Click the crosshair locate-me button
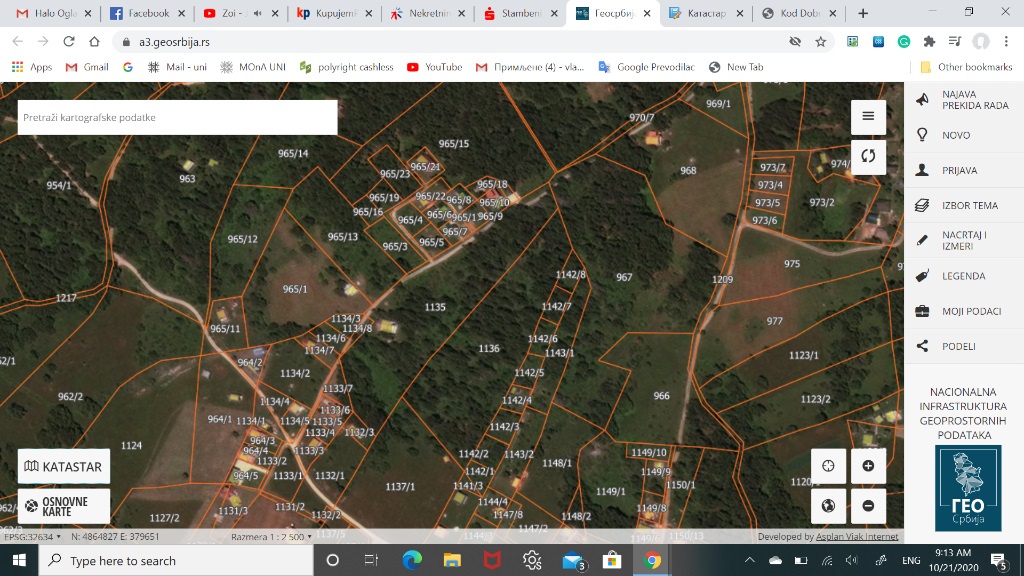1024x576 pixels. pyautogui.click(x=828, y=466)
